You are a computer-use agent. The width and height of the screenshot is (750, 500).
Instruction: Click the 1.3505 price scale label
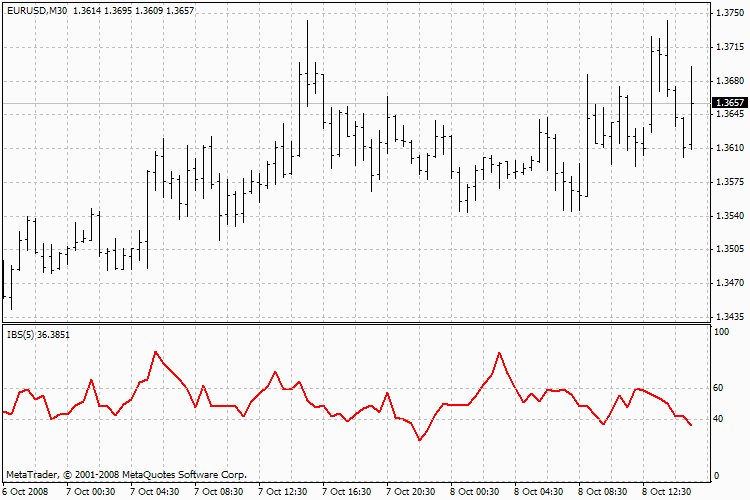(x=730, y=249)
